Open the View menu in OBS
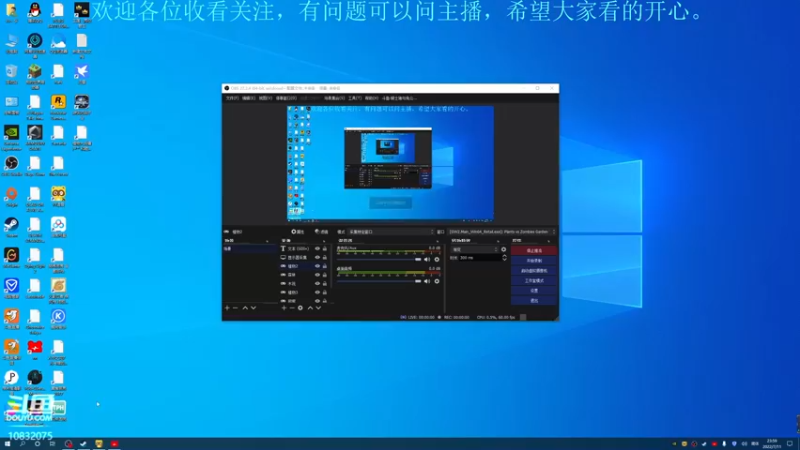800x450 pixels. pos(265,98)
